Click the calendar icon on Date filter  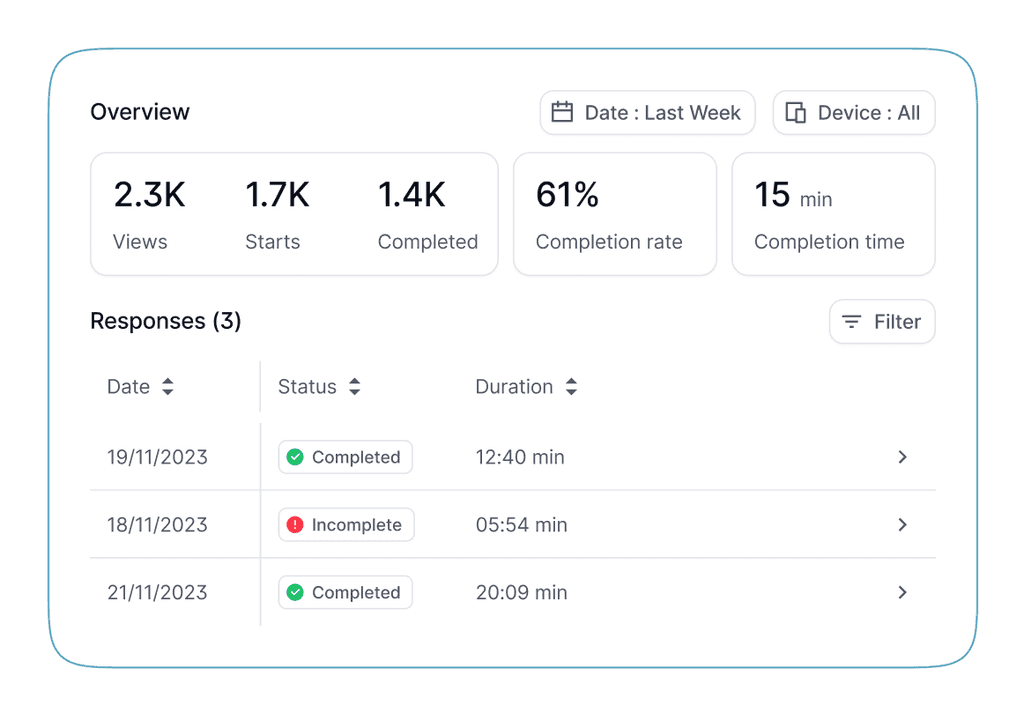pyautogui.click(x=562, y=112)
